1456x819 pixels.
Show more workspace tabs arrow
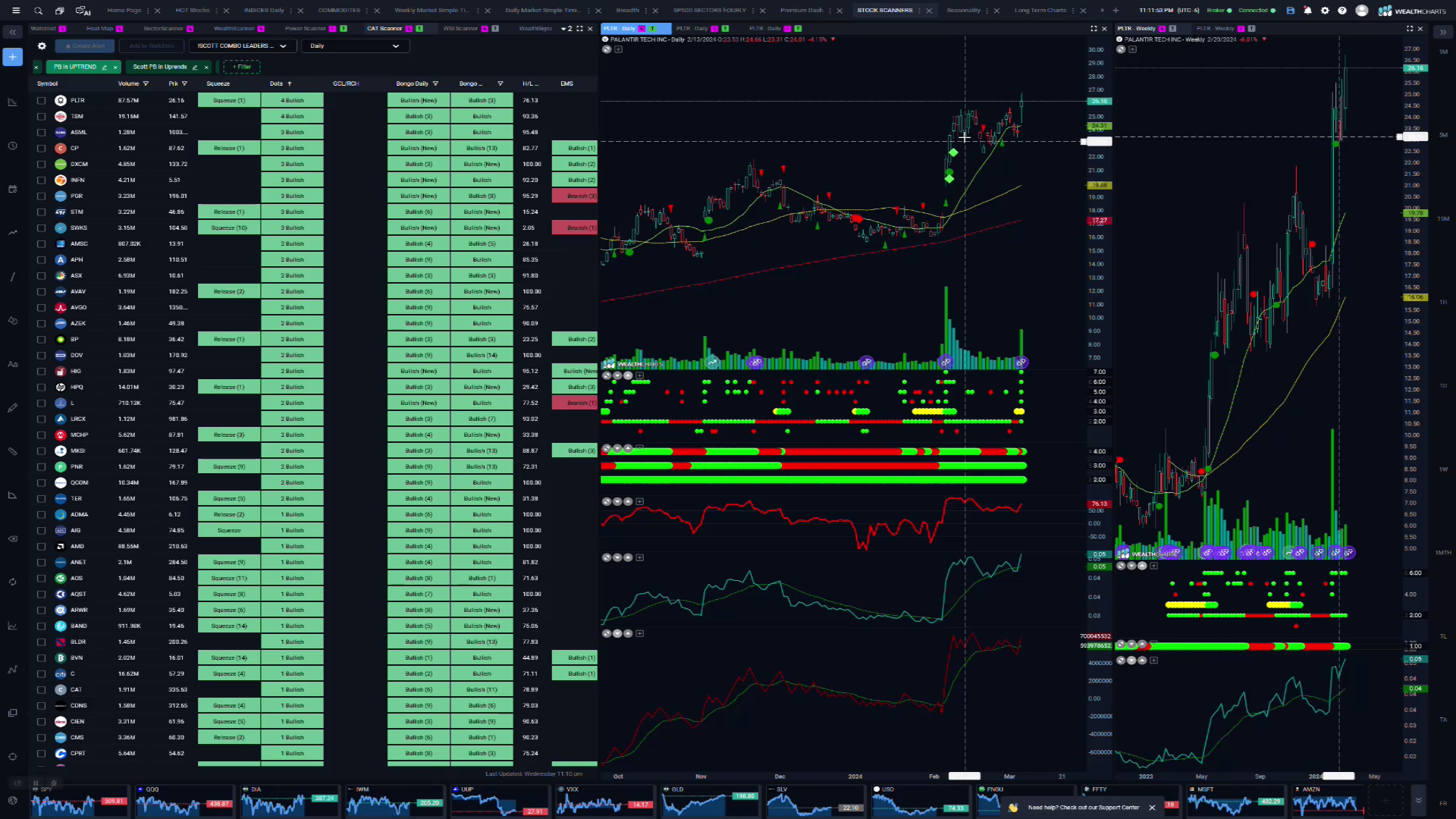click(1103, 11)
